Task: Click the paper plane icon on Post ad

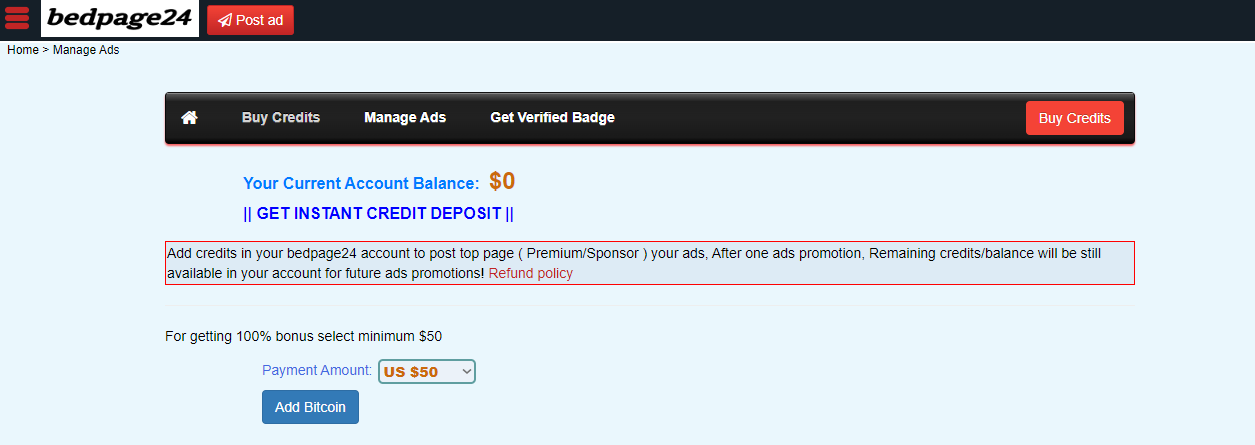Action: pos(224,20)
